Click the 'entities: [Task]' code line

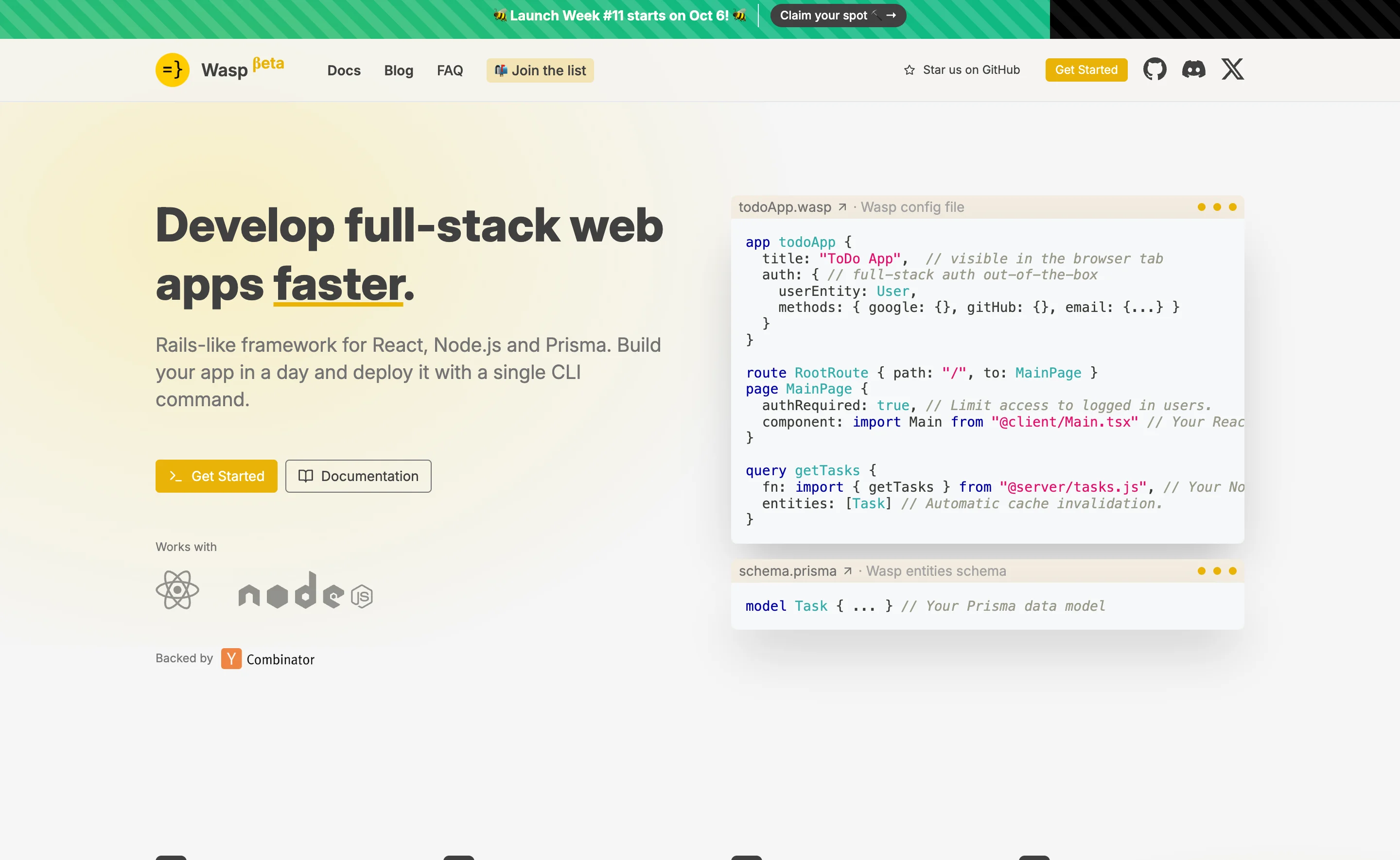(x=962, y=503)
